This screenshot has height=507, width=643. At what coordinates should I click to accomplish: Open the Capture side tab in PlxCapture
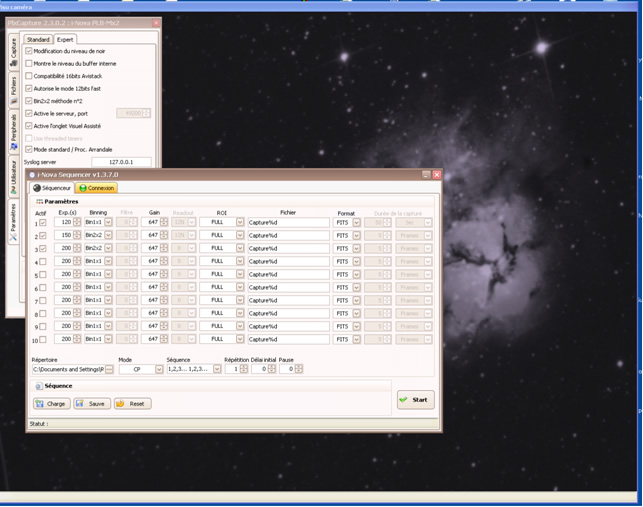tap(14, 52)
